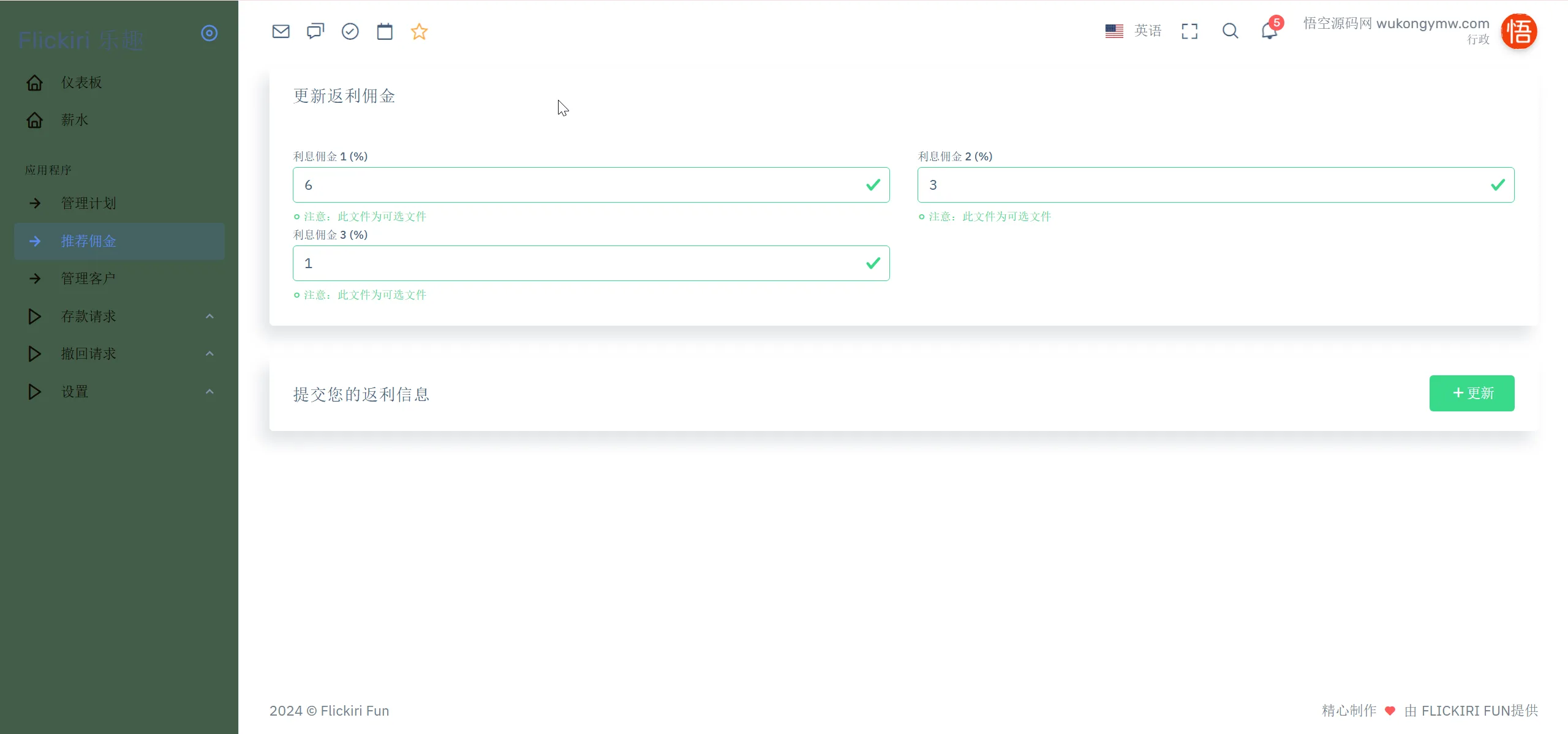The width and height of the screenshot is (1568, 734).
Task: Open the mail envelope icon
Action: tap(281, 31)
